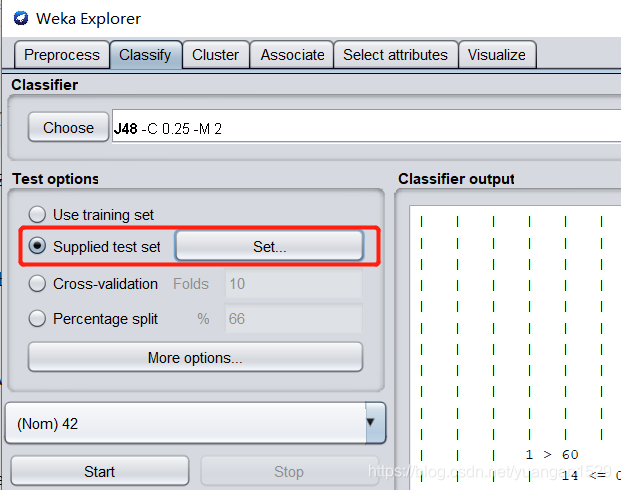Open the (Nom) 42 class attribute dropdown

point(195,423)
